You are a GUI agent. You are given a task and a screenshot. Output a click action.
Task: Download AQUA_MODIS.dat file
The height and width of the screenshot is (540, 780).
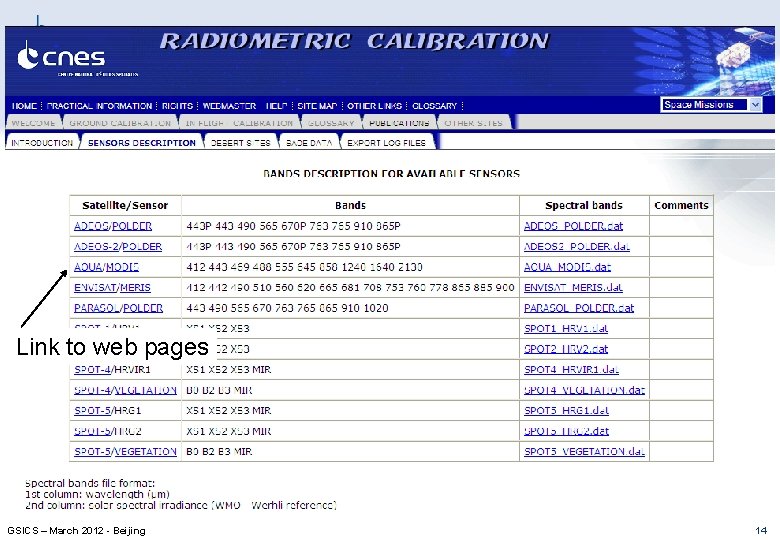(567, 267)
